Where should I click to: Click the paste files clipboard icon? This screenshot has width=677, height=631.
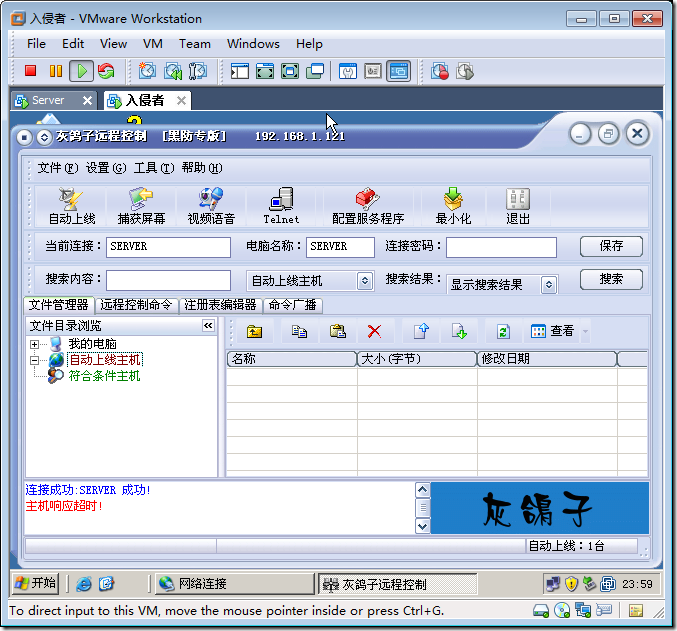click(x=338, y=332)
